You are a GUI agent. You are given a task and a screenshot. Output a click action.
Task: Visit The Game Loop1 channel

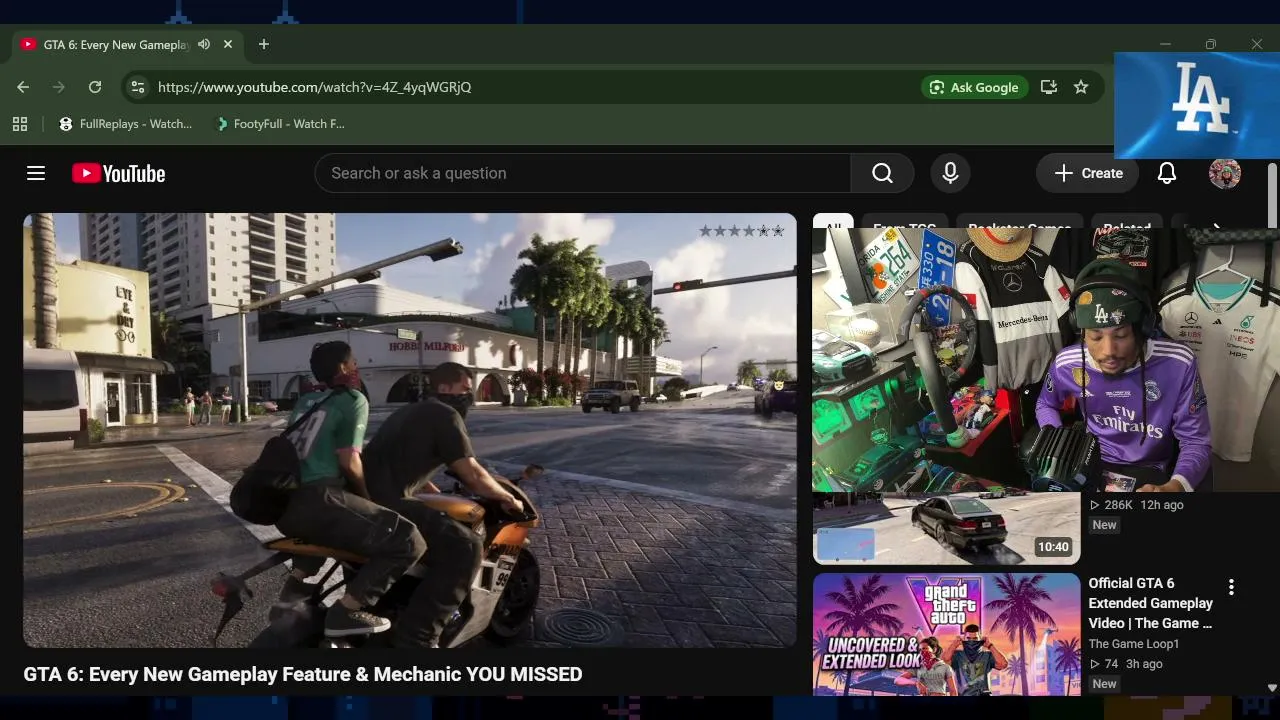(1134, 644)
